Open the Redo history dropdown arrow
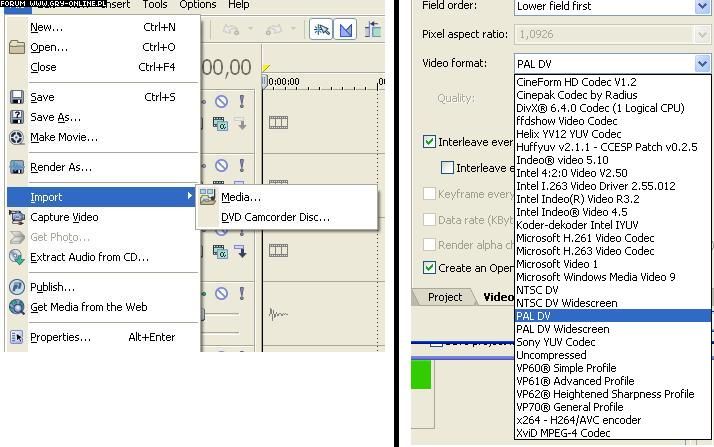The width and height of the screenshot is (714, 447). (293, 29)
